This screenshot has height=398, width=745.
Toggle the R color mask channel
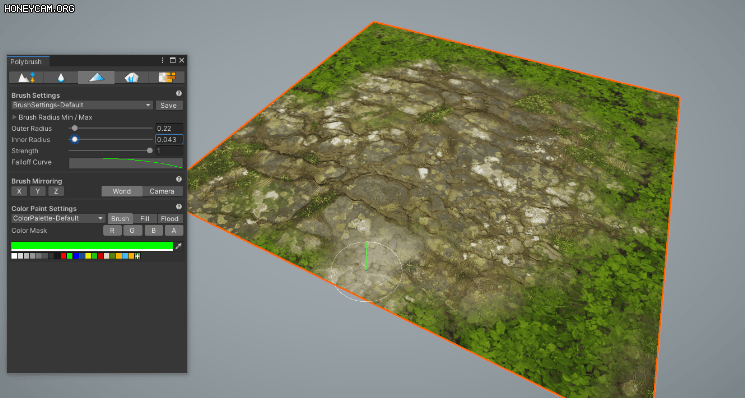click(112, 231)
